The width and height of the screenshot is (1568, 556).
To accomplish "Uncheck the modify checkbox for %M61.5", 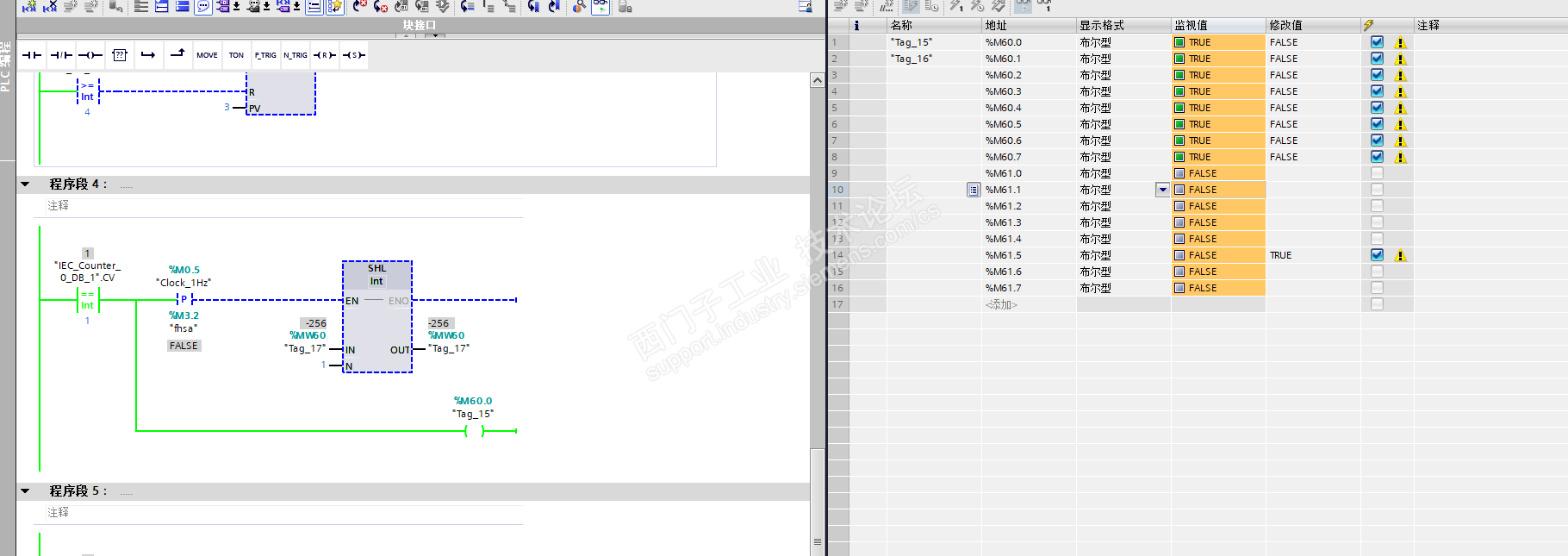I will pyautogui.click(x=1377, y=255).
